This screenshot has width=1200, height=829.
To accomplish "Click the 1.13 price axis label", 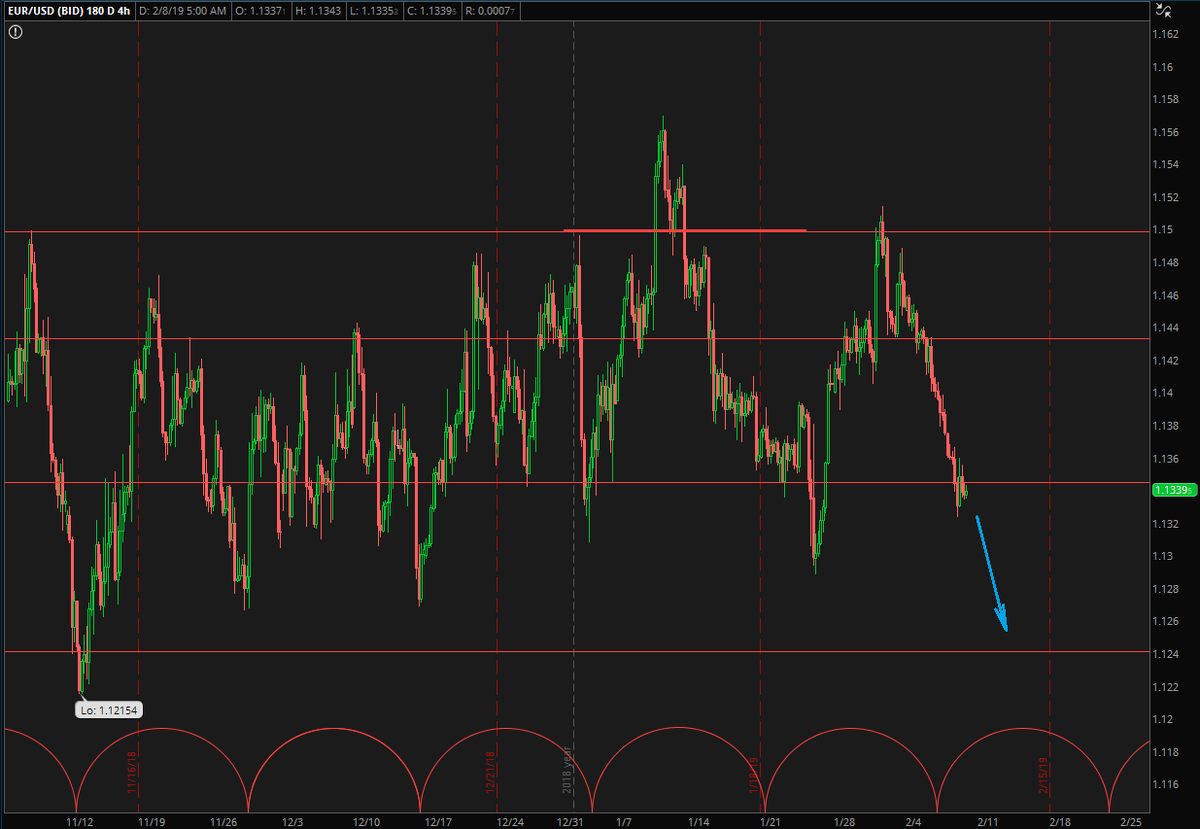I will pyautogui.click(x=1162, y=556).
